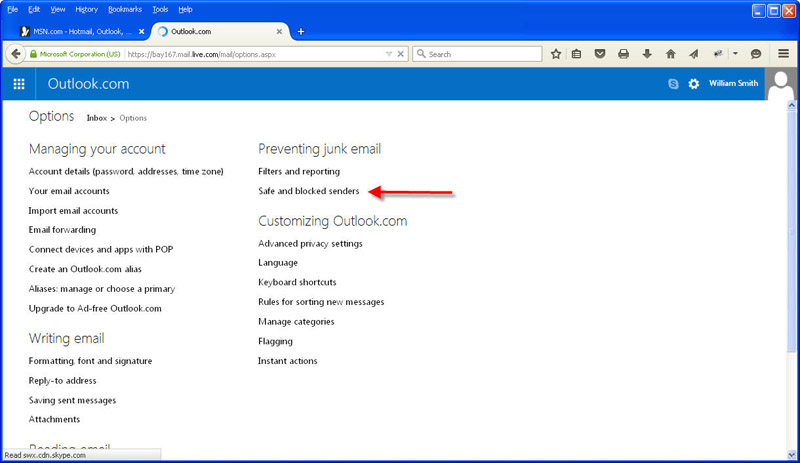This screenshot has width=800, height=463.
Task: Select the Outlook.com tab
Action: click(x=220, y=32)
